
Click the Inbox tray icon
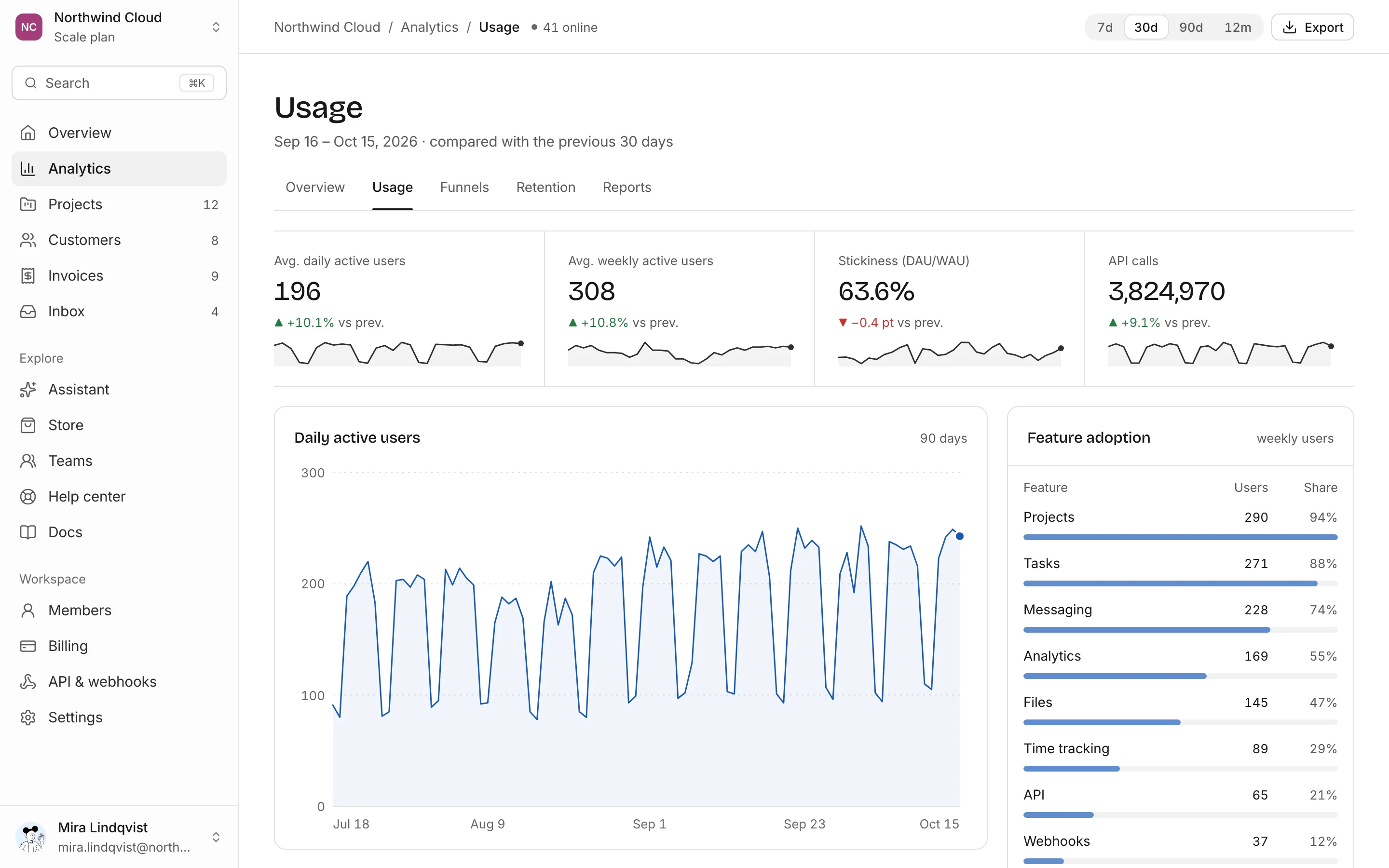[27, 311]
